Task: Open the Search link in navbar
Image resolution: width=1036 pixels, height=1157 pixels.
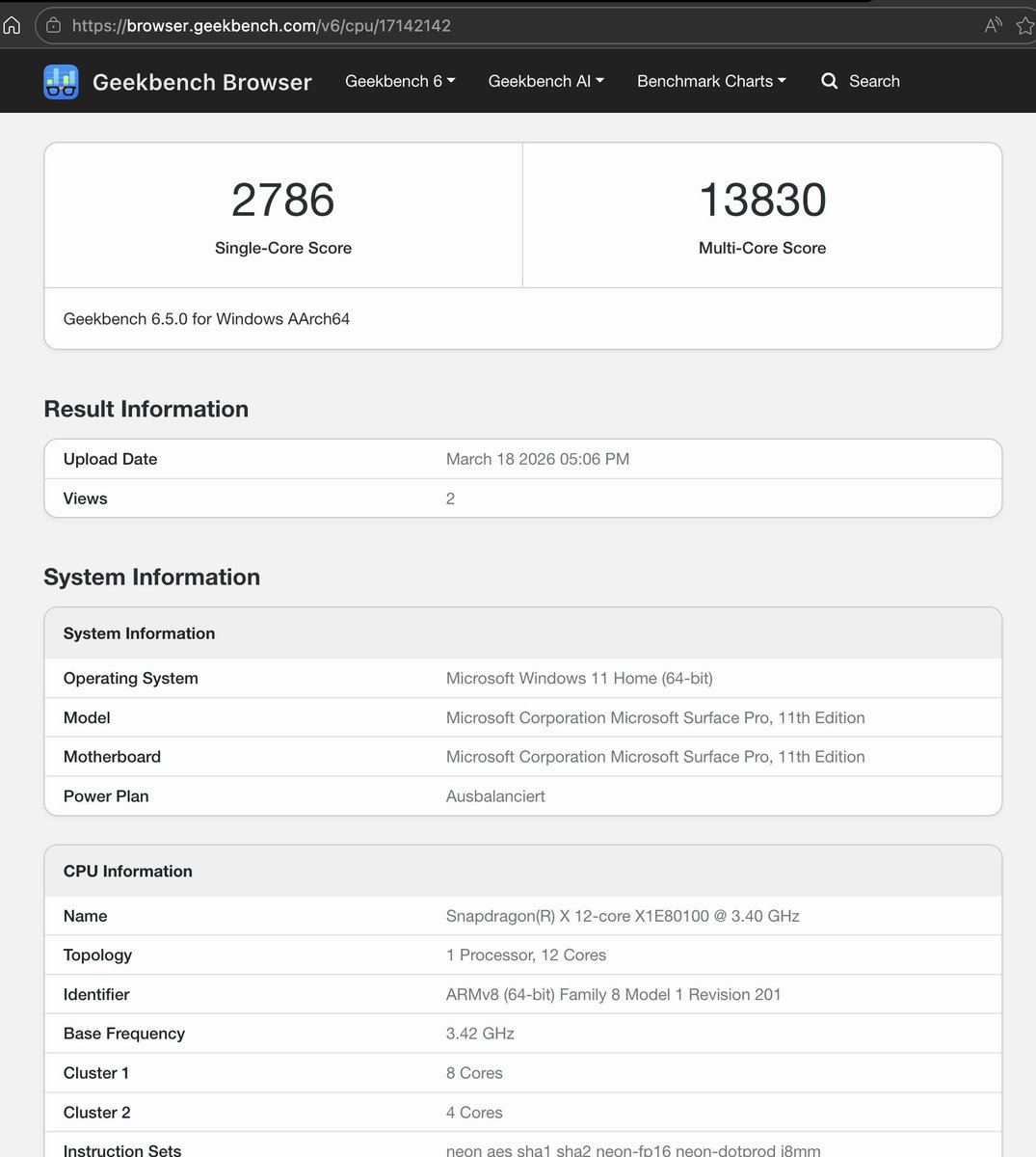Action: point(874,81)
